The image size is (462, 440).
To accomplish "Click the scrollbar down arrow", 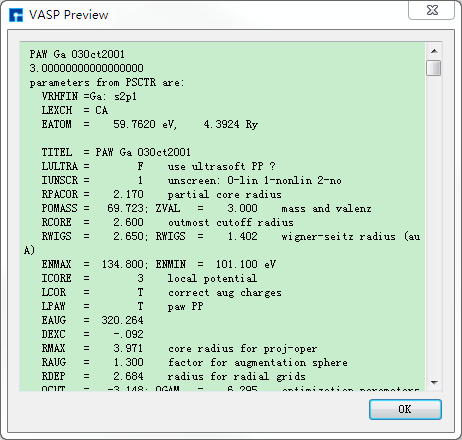I will point(434,383).
